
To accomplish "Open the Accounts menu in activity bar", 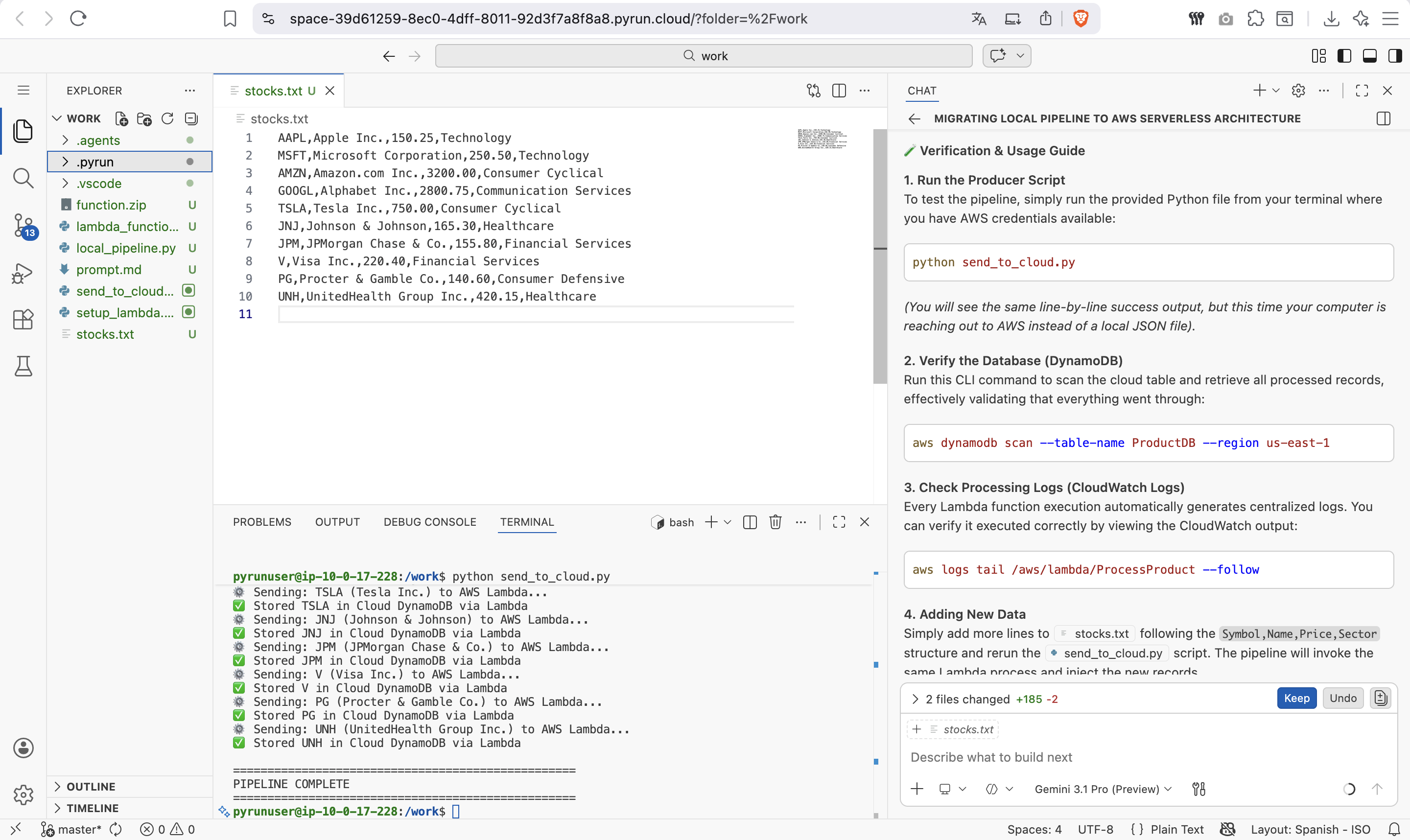I will [23, 748].
